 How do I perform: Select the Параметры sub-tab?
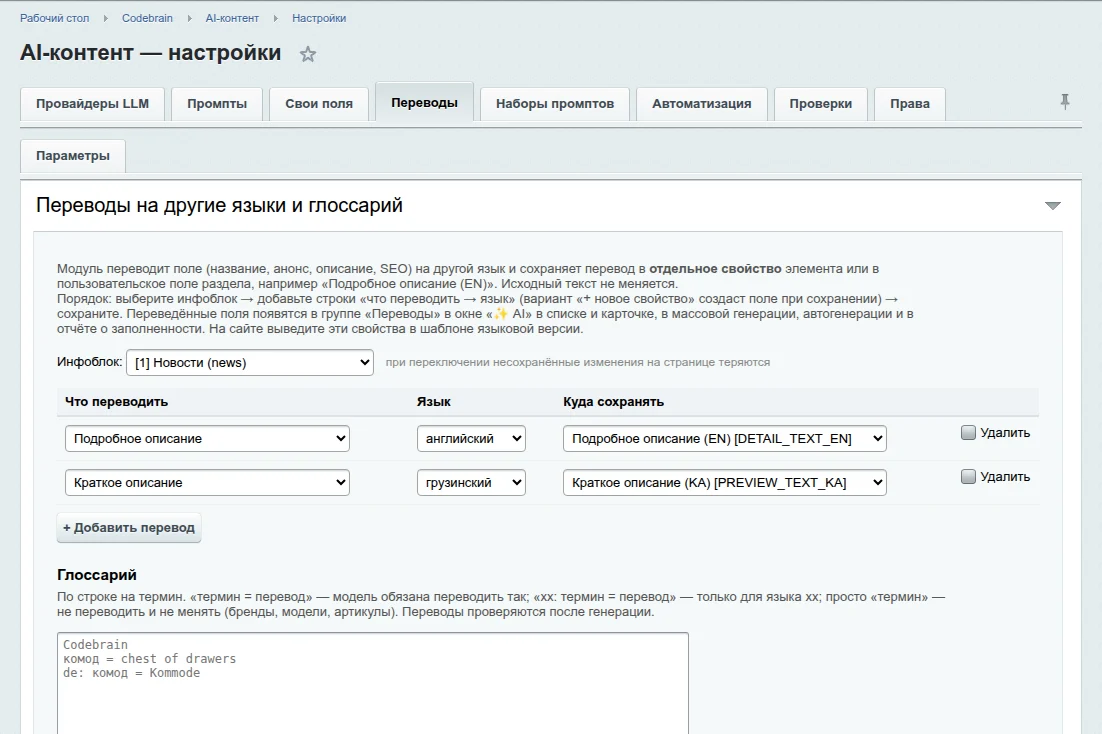pos(73,156)
